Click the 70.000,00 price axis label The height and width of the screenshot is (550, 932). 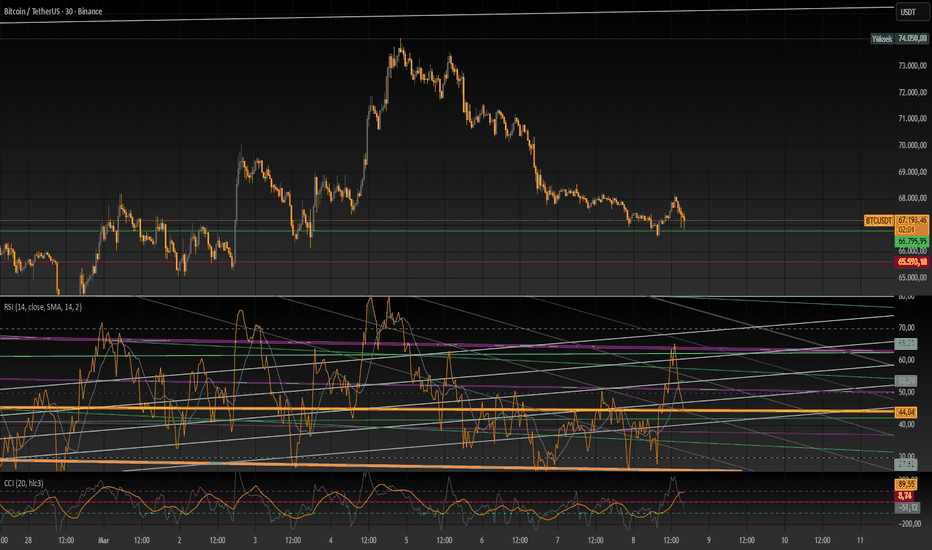tap(912, 145)
